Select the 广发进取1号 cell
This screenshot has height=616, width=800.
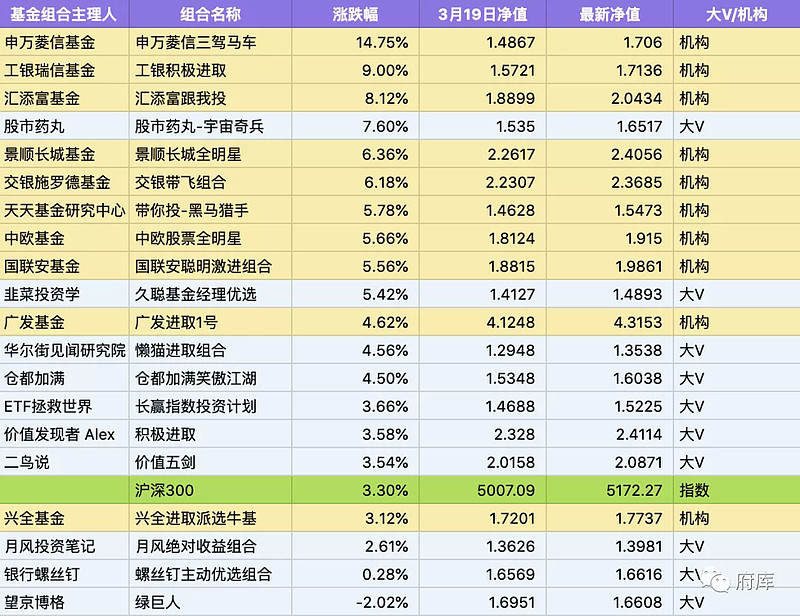[x=210, y=323]
